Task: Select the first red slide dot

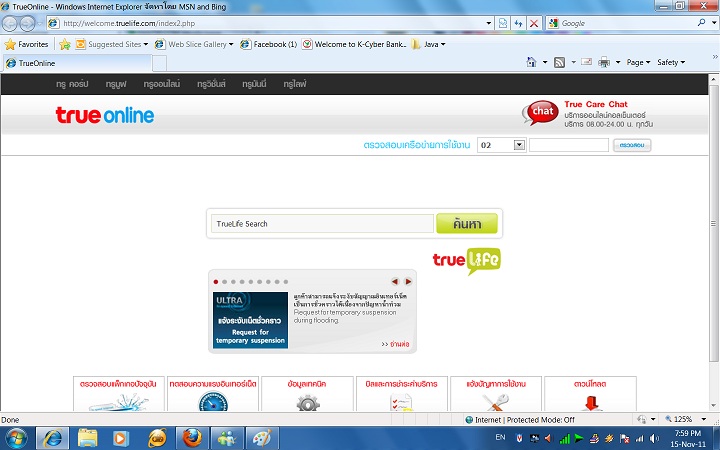Action: (x=216, y=281)
